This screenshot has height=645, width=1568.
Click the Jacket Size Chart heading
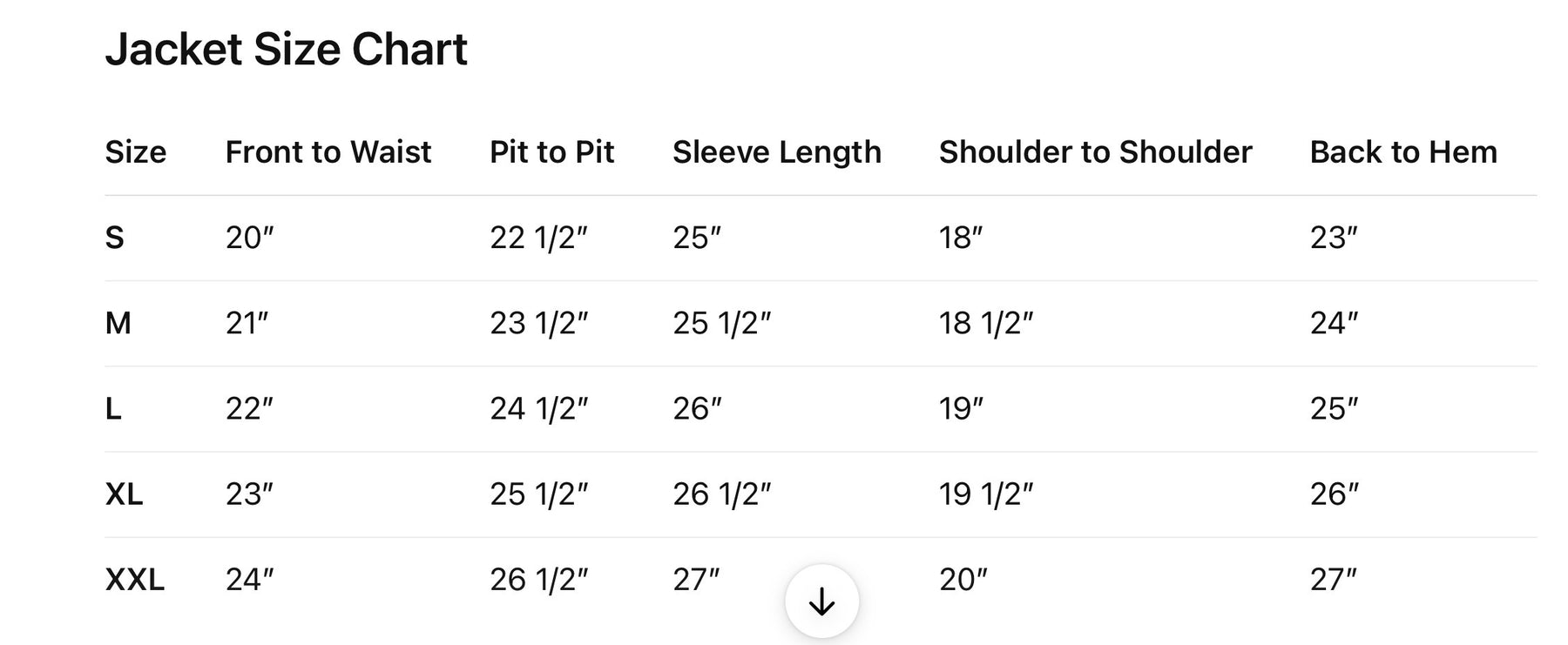[287, 50]
